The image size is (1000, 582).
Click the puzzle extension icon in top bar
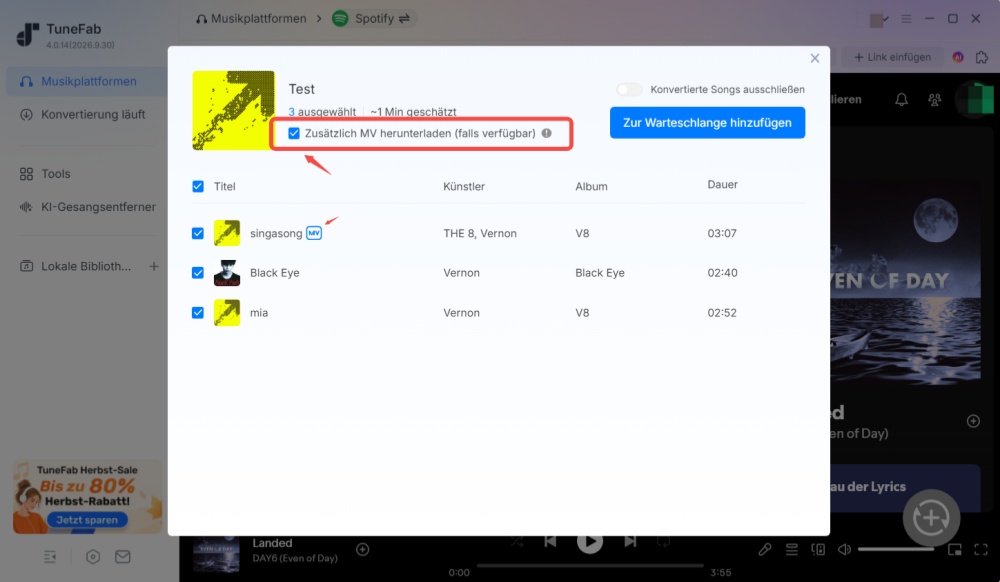point(982,57)
